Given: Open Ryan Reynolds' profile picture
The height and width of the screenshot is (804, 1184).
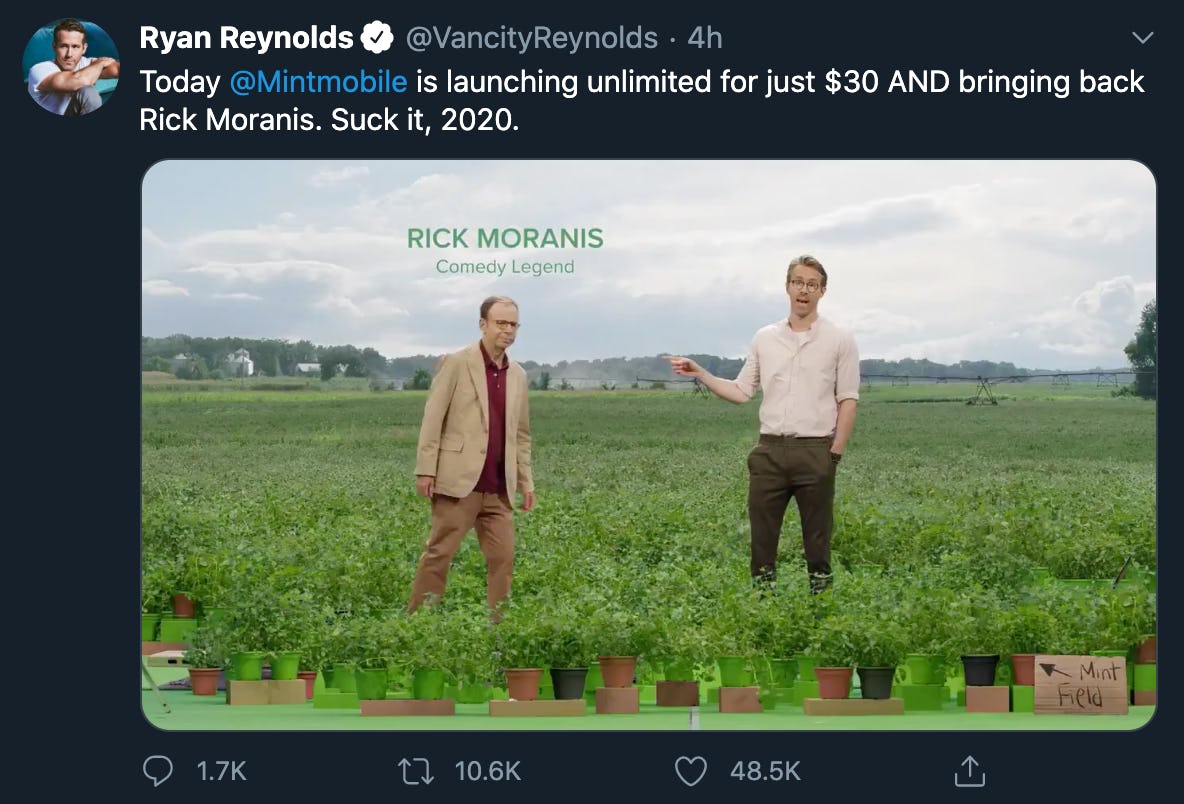Looking at the screenshot, I should pyautogui.click(x=71, y=67).
